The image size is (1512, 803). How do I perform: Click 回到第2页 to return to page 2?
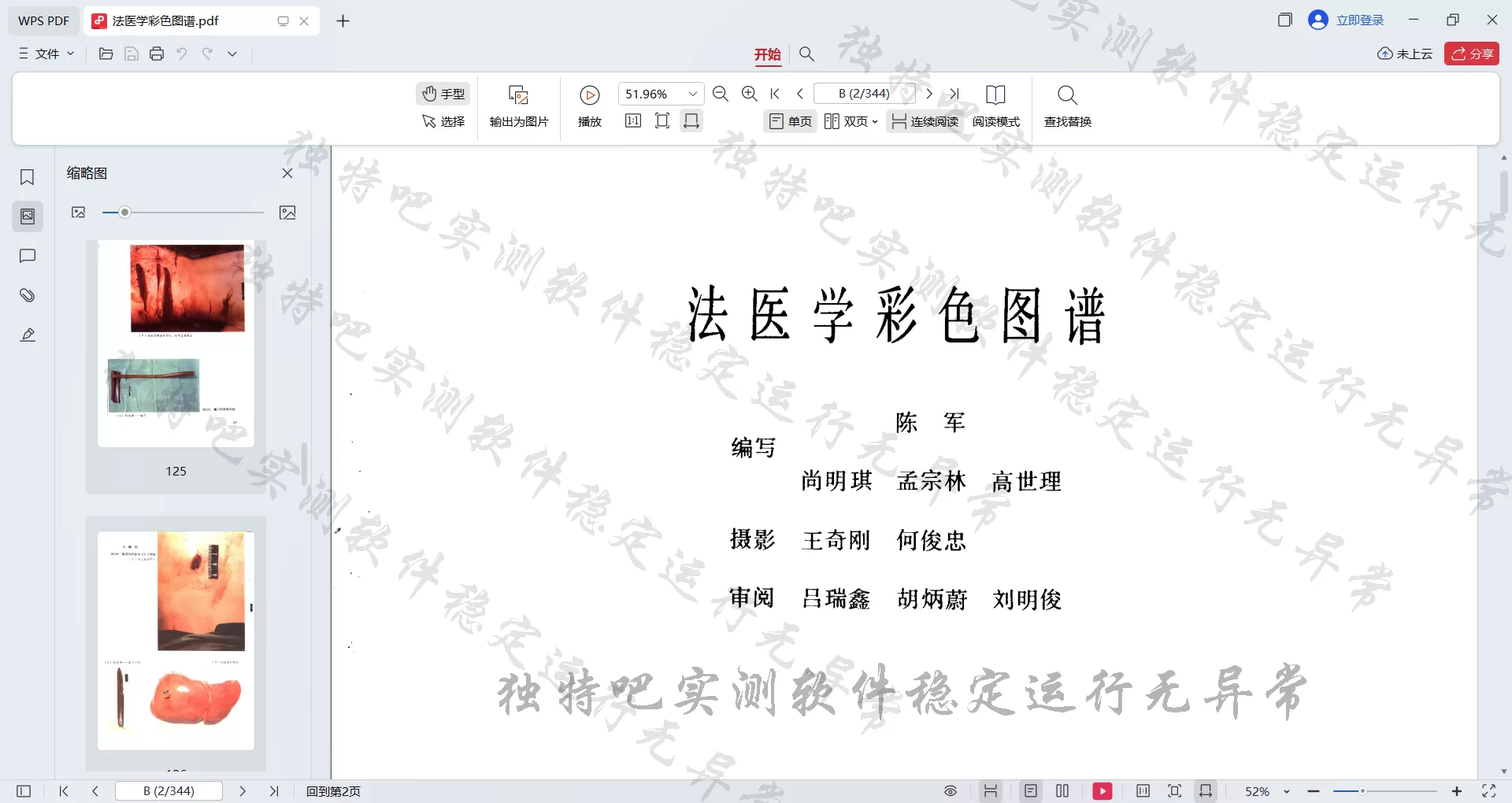(332, 790)
